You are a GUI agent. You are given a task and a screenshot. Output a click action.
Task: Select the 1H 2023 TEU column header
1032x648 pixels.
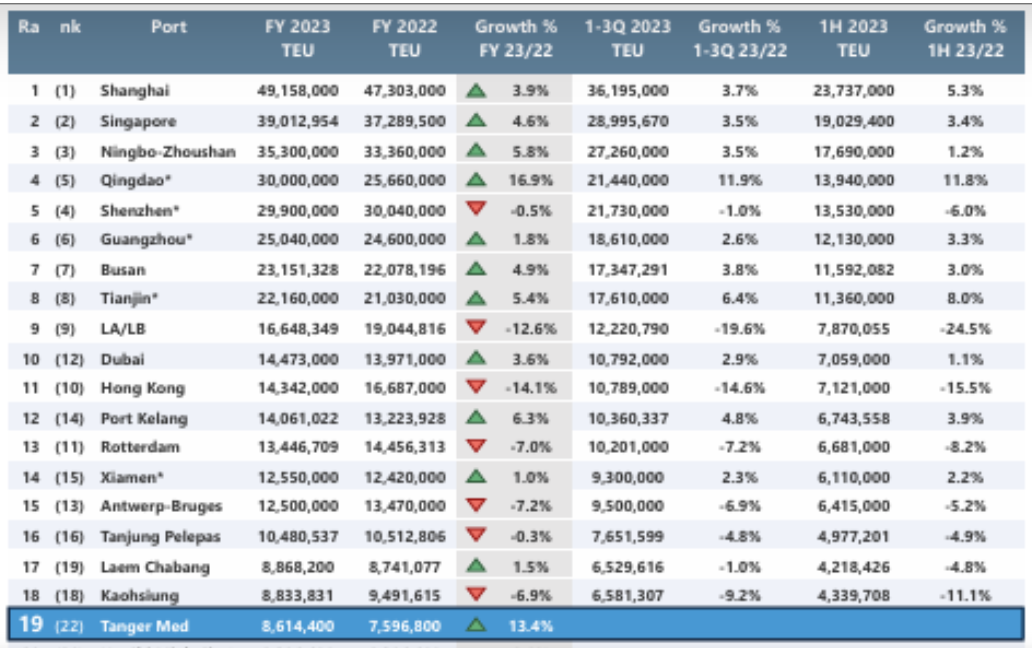coord(853,39)
